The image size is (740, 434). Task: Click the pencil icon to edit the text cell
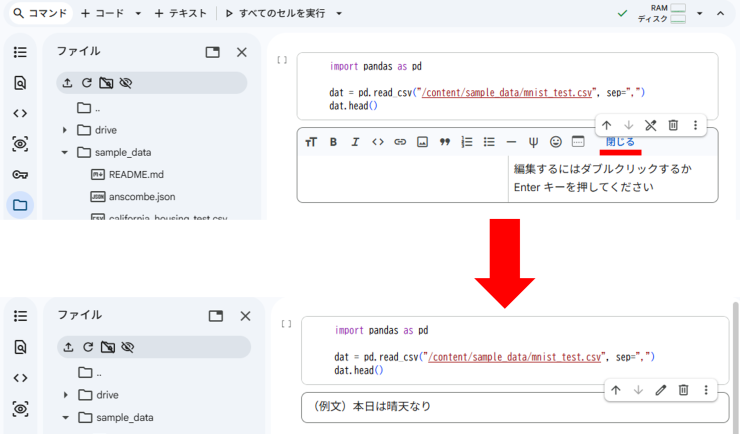click(x=660, y=390)
